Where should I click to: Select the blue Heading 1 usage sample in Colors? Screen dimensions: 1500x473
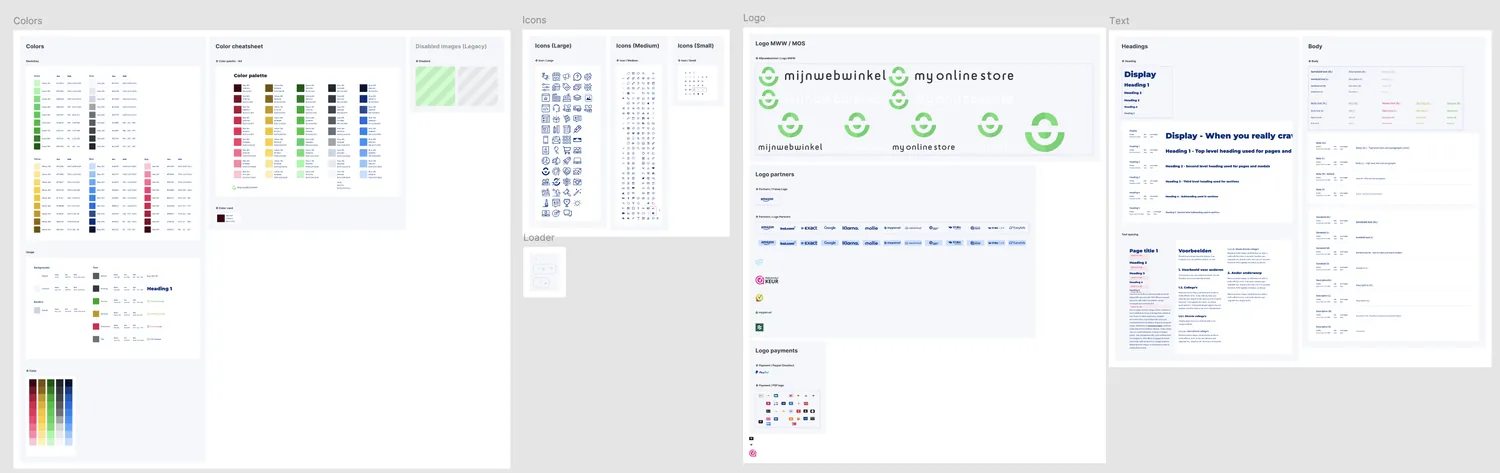pyautogui.click(x=160, y=288)
